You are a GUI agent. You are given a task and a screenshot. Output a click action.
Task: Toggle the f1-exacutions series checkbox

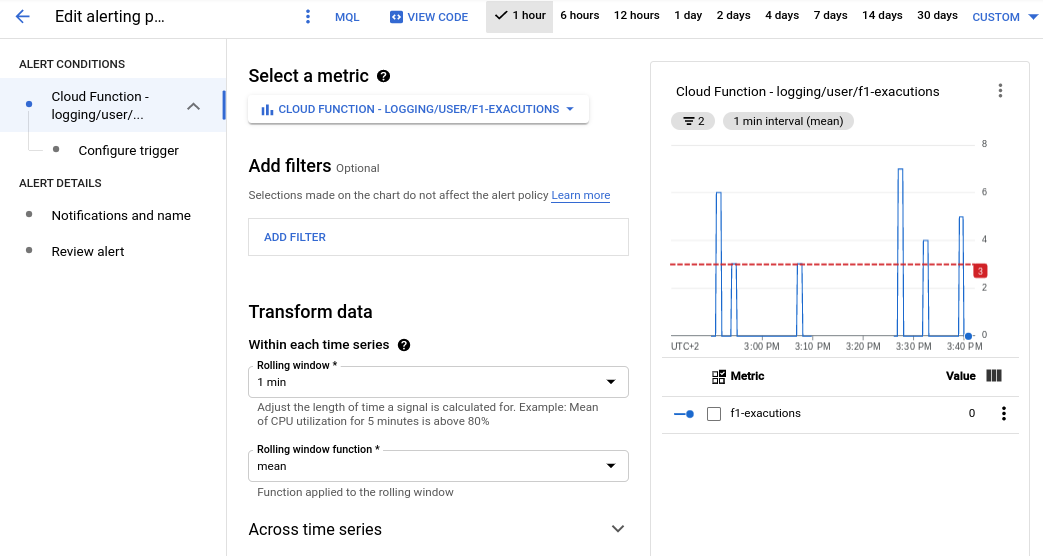(714, 414)
